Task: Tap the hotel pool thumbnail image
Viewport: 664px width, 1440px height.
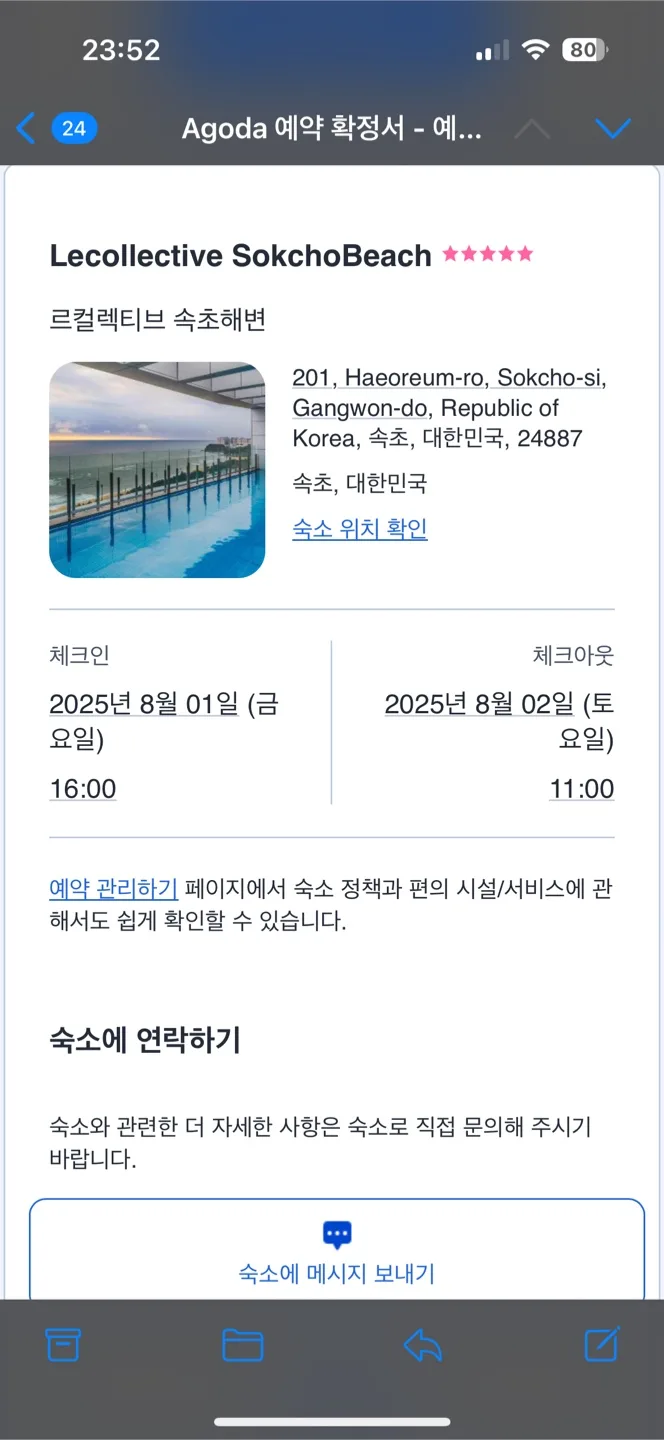Action: 157,470
